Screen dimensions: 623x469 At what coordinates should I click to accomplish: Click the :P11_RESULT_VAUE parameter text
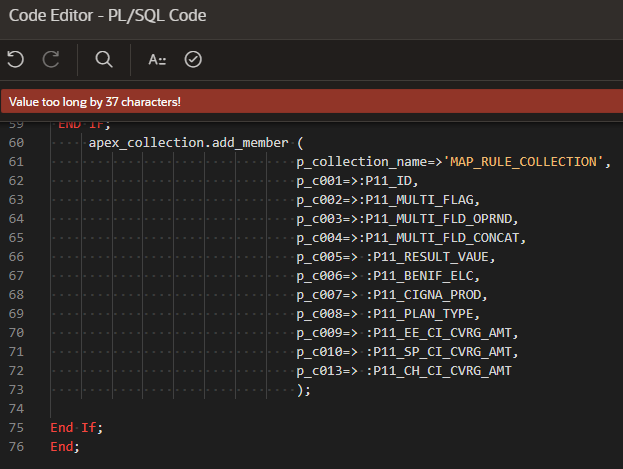(428, 257)
